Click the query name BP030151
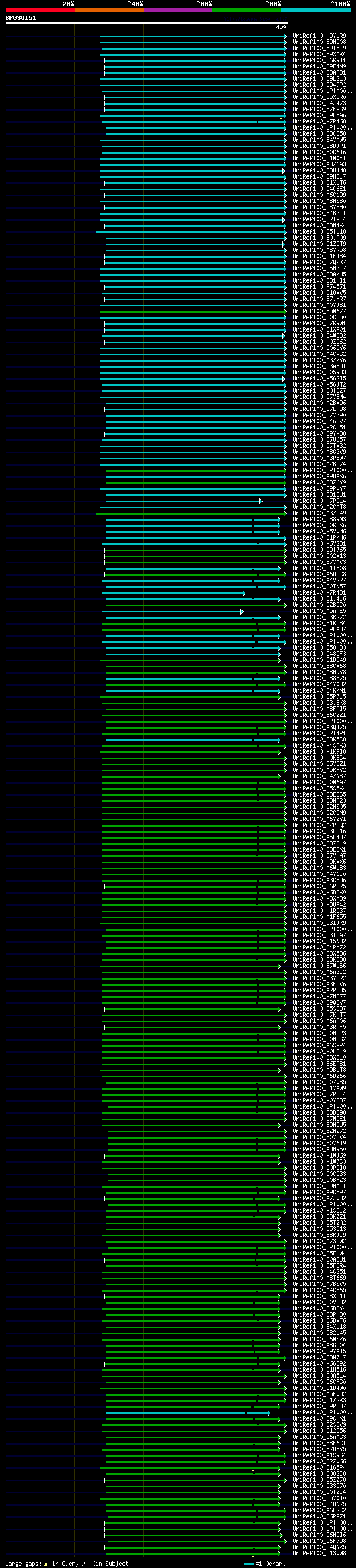 [21, 18]
